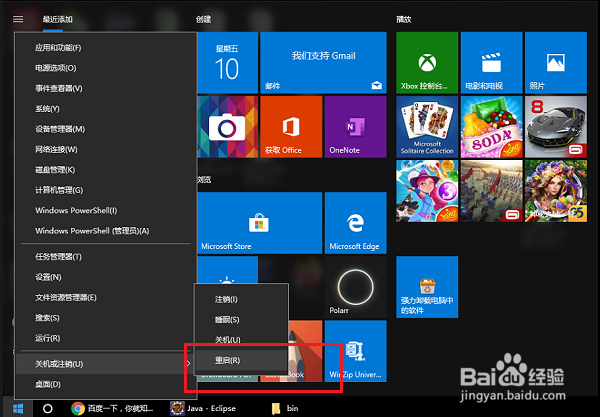The image size is (600, 417).
Task: Open the Xbox console tile
Action: [x=427, y=63]
